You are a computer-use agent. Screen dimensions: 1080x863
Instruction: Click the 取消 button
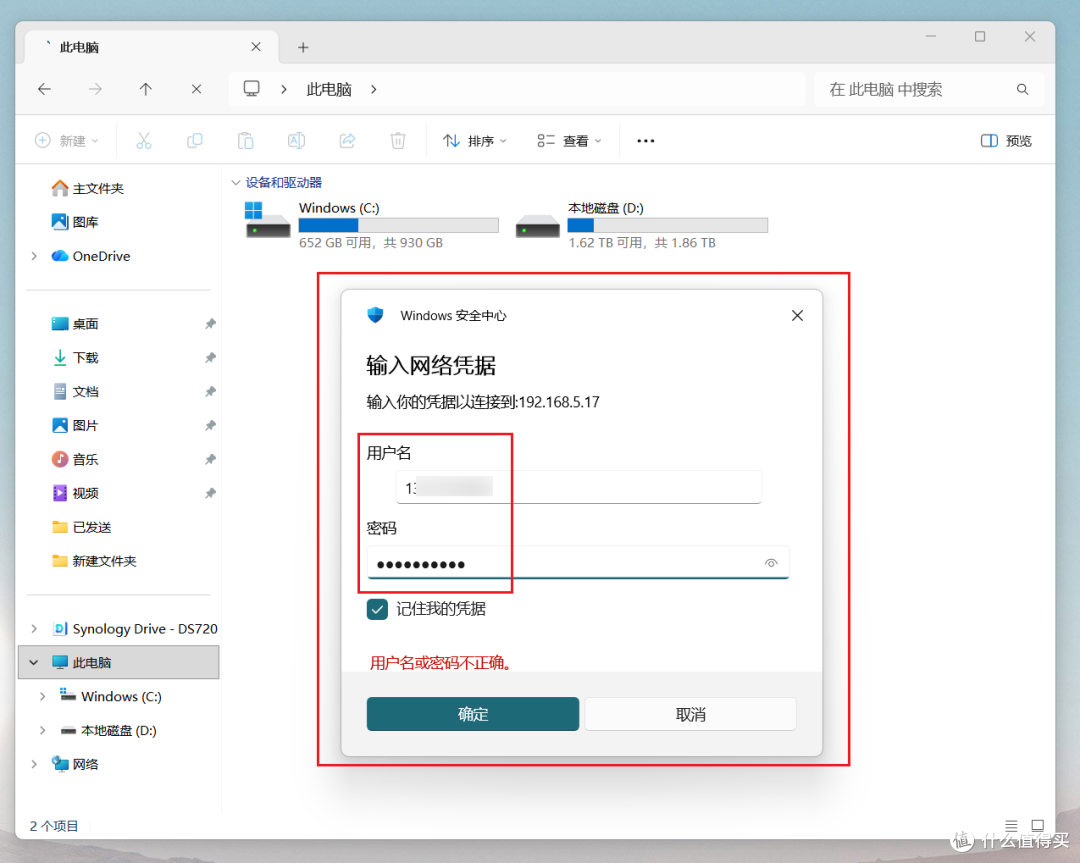(691, 714)
